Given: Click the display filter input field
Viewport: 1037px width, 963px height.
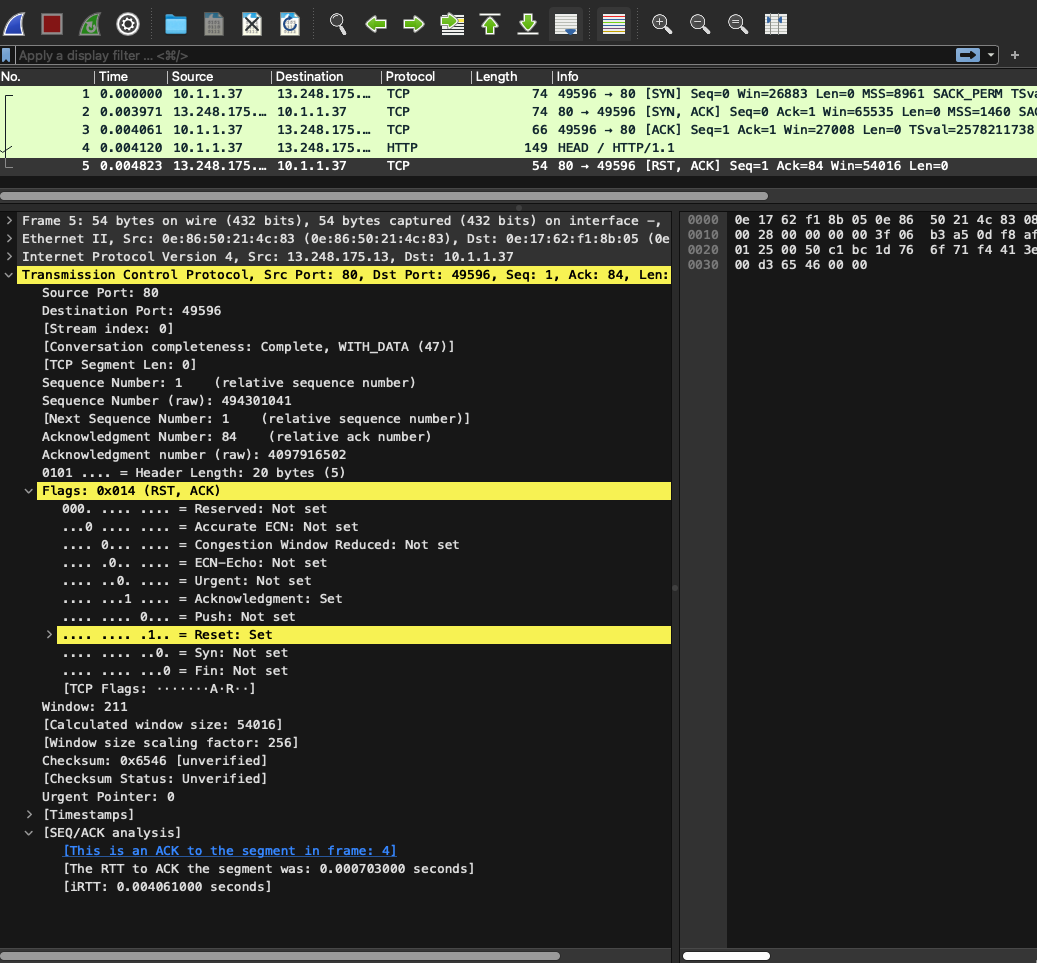Looking at the screenshot, I should [x=400, y=56].
